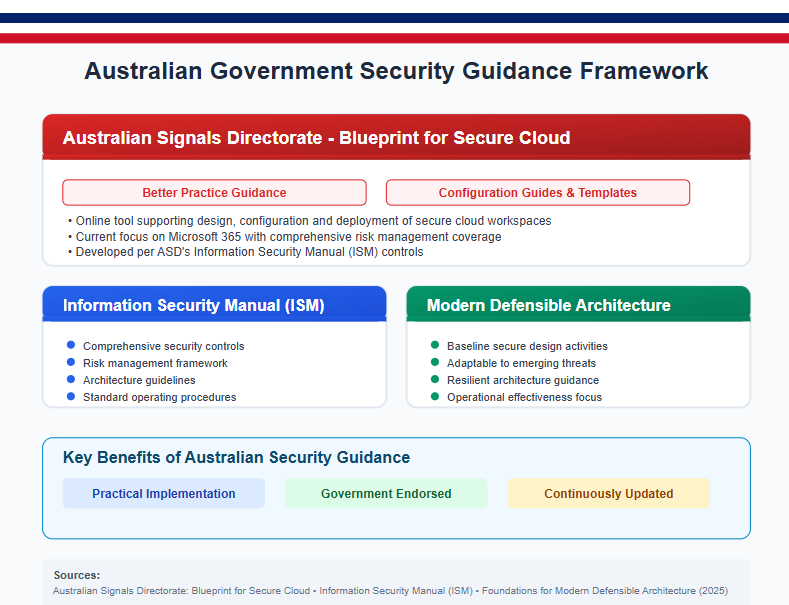Screen dimensions: 789x605
Task: Click the Modern Defensible Architecture header
Action: [x=579, y=305]
